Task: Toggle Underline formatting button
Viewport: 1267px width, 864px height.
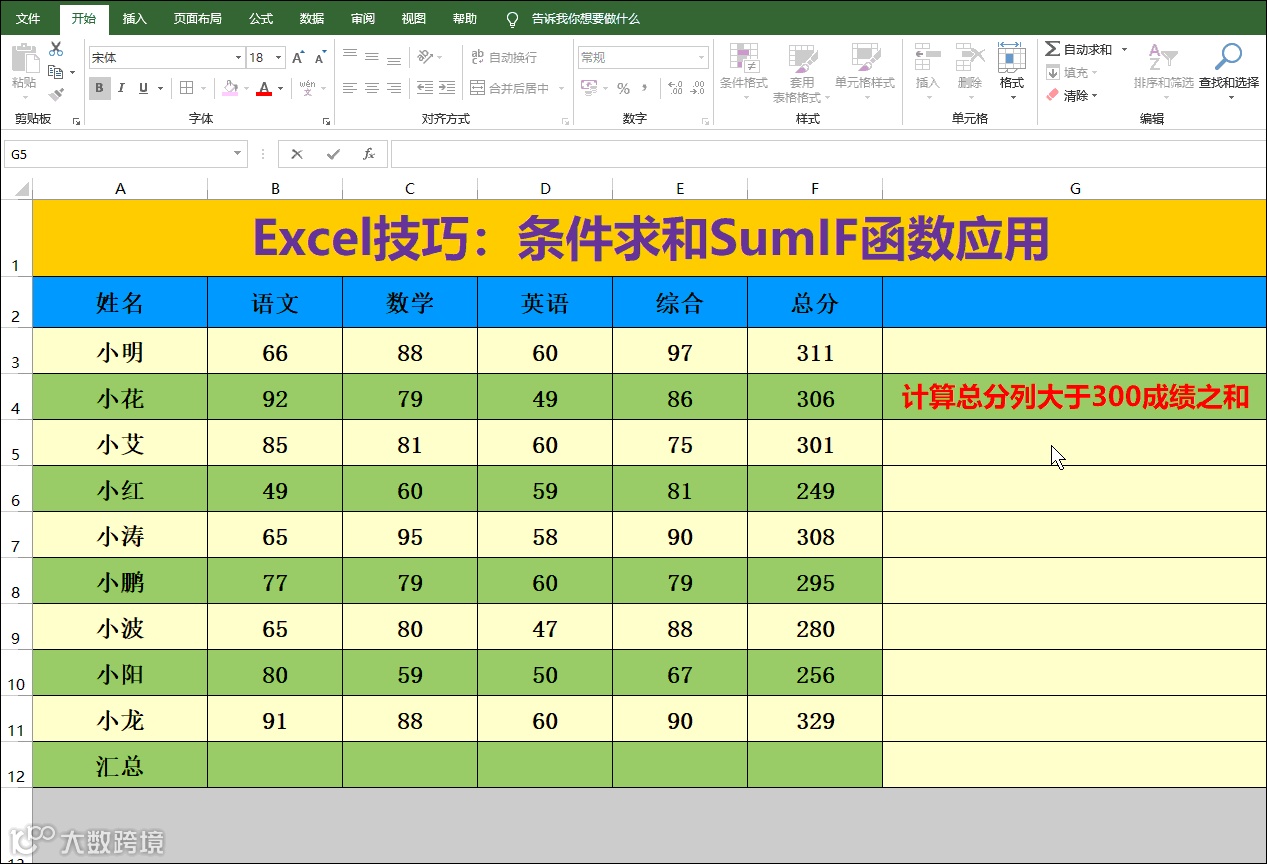Action: [x=144, y=88]
